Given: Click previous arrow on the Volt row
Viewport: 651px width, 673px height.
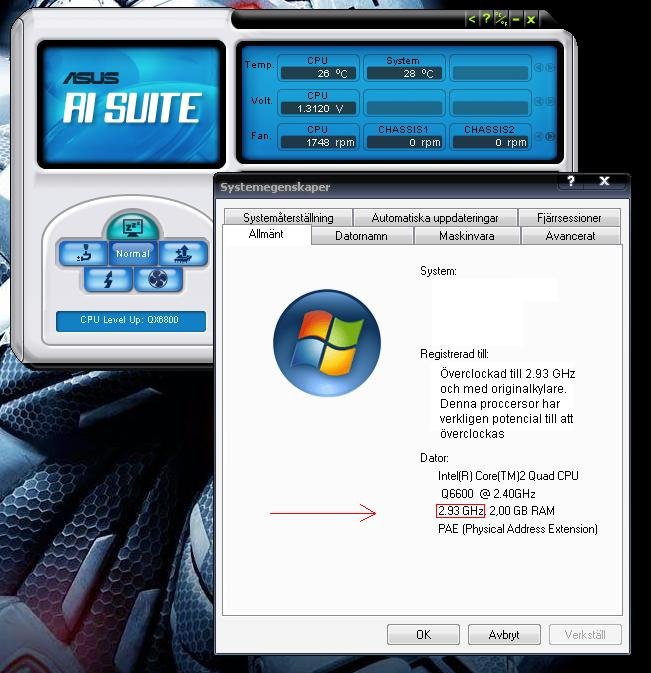Looking at the screenshot, I should point(539,101).
